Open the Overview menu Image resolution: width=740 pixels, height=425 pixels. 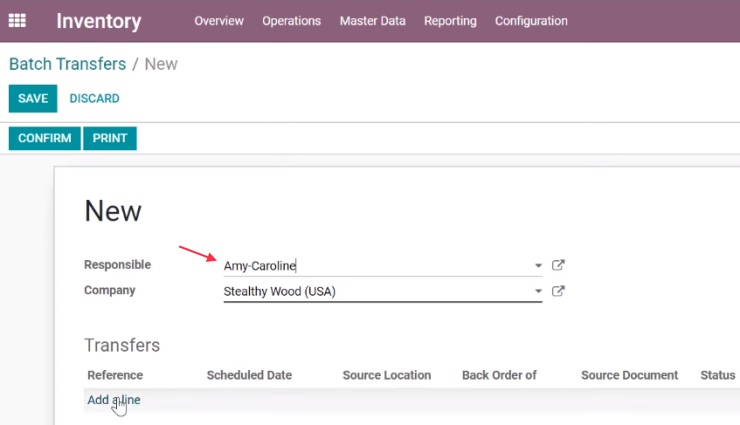pos(219,21)
